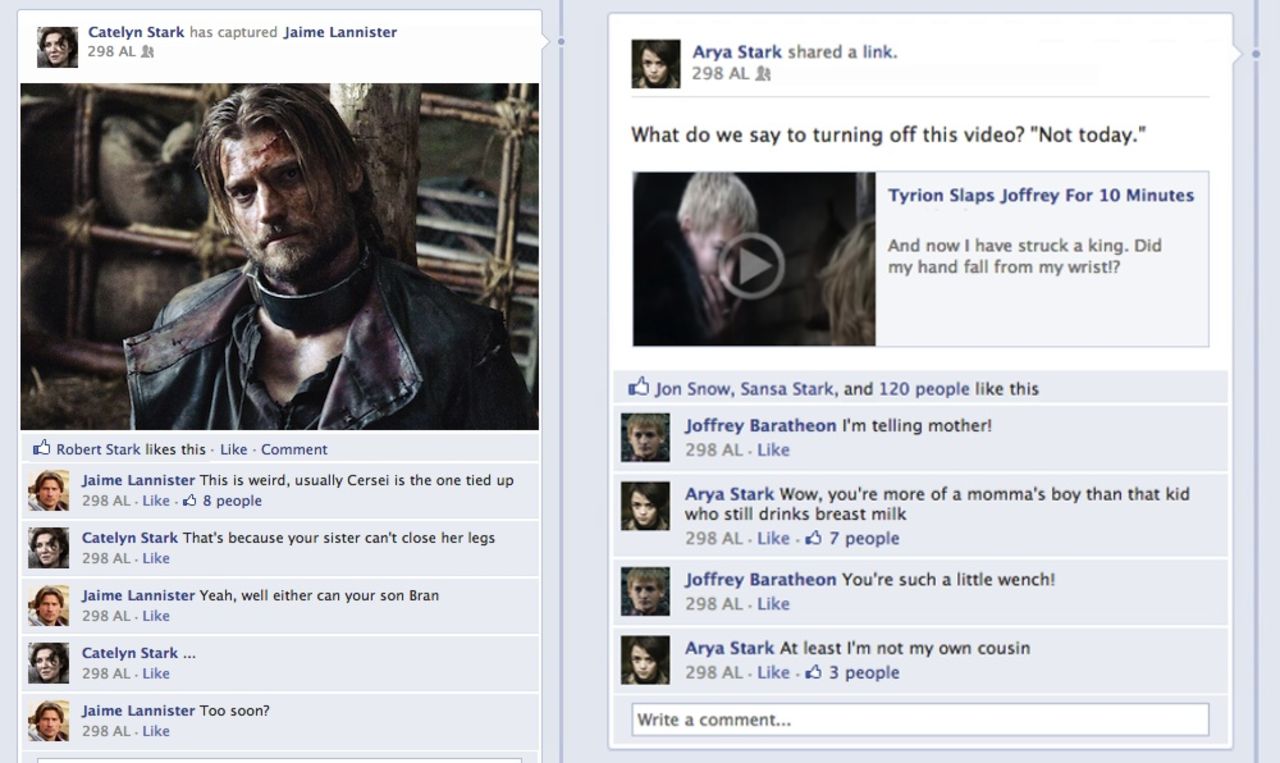This screenshot has height=763, width=1280.
Task: Click thumb icon beside "7 people" on Arya's comment
Action: 812,538
